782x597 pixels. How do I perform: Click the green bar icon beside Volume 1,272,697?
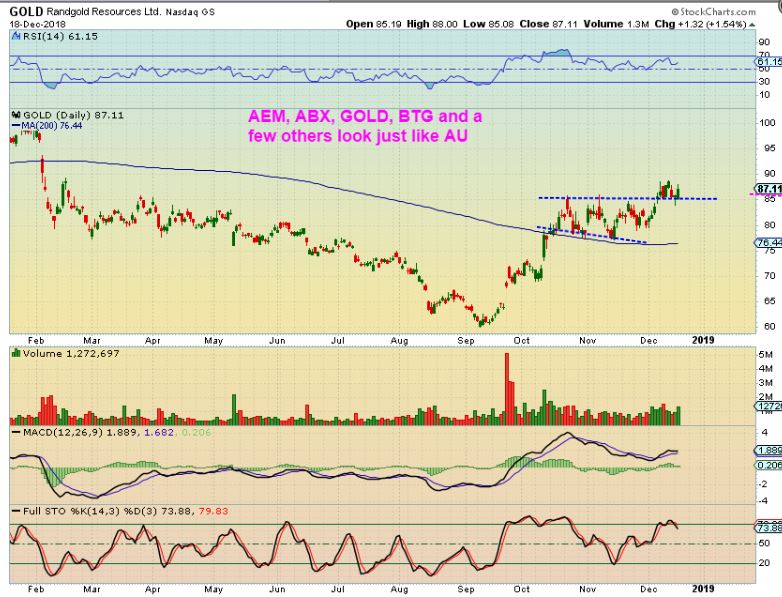click(16, 354)
